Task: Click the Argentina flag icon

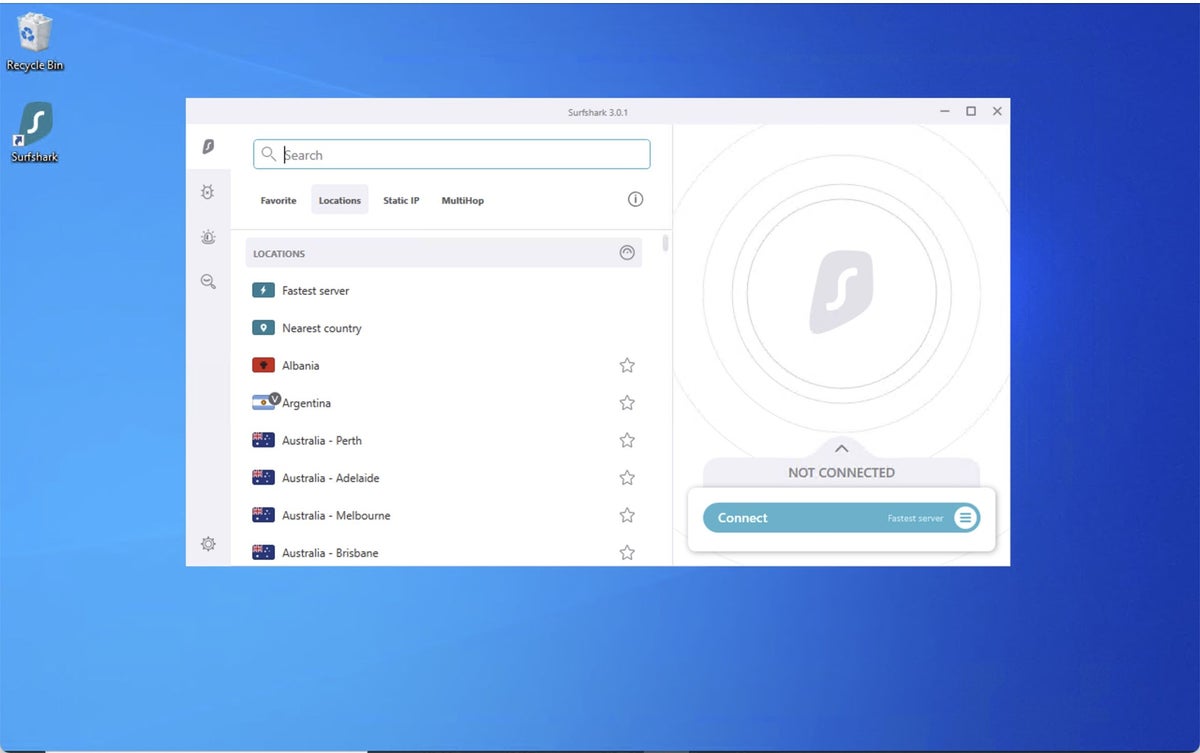Action: point(264,403)
